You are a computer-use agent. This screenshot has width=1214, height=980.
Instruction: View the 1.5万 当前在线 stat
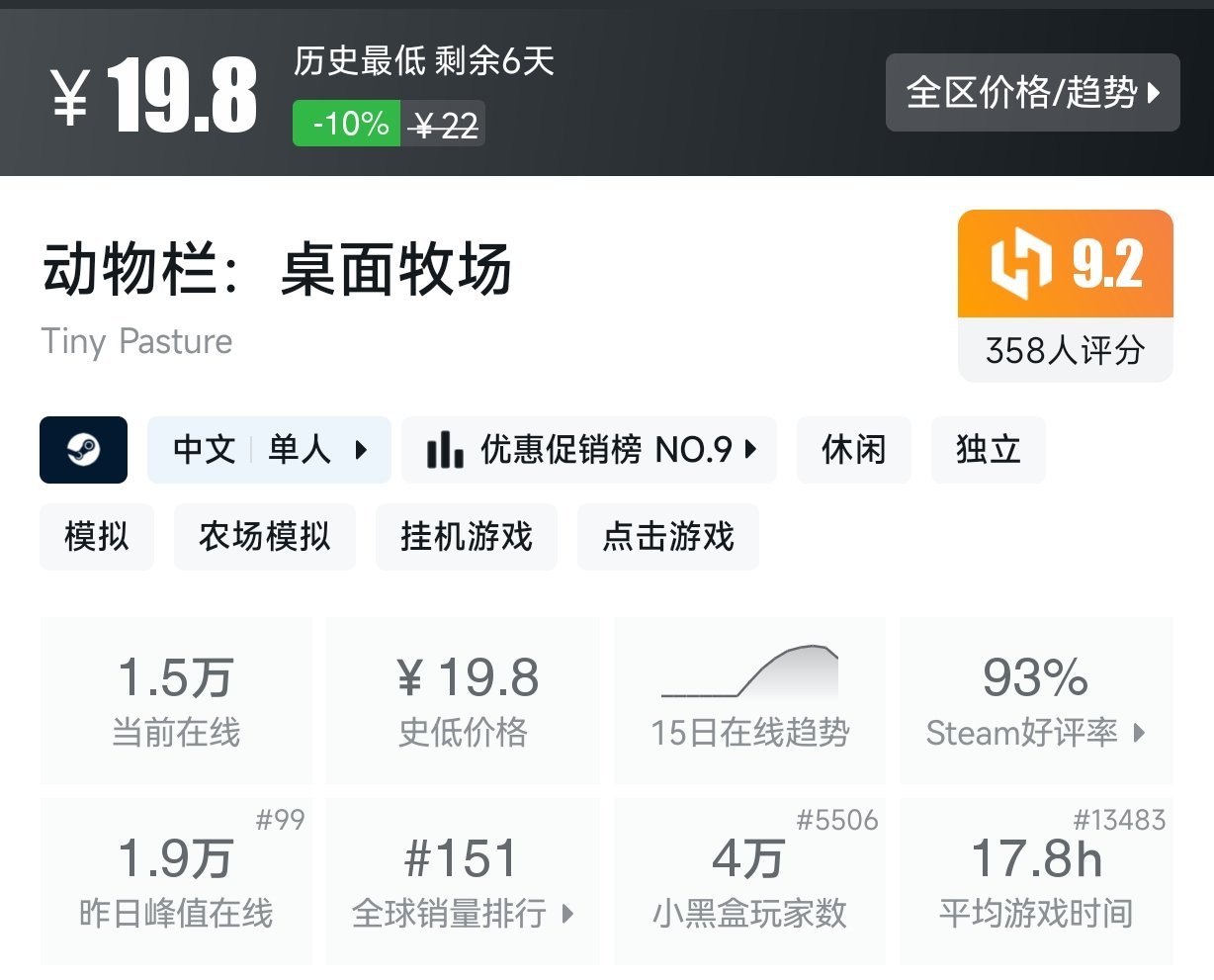(176, 700)
